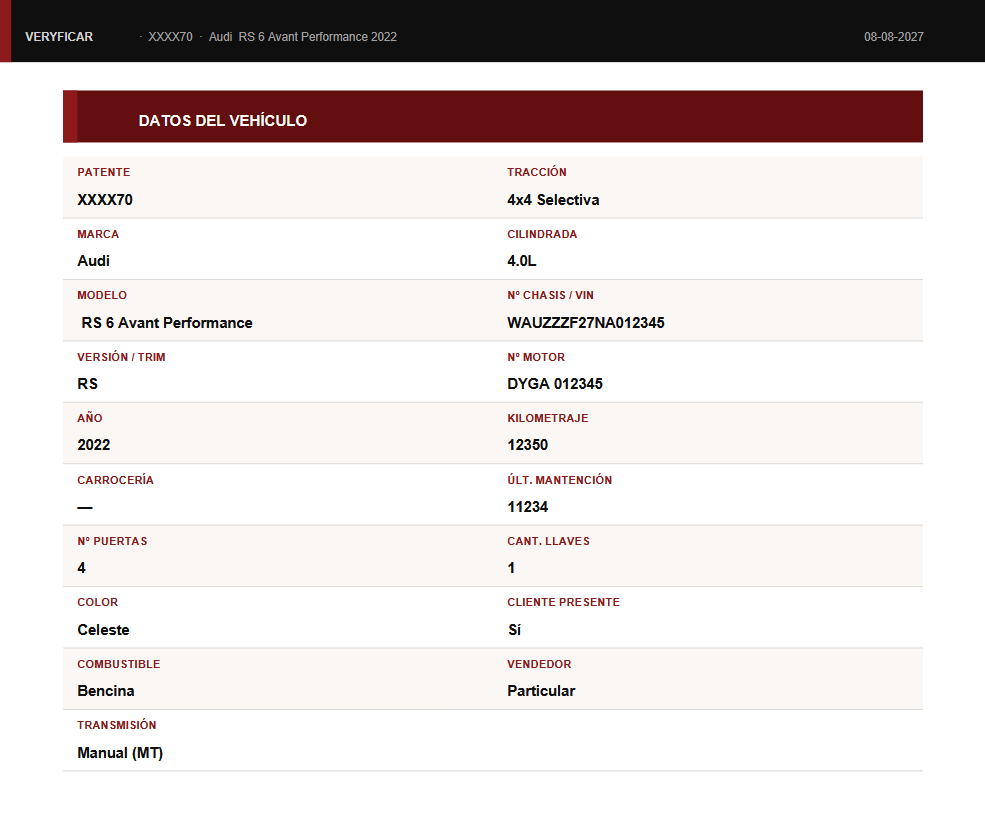Click the TRACCIÓN label
The height and width of the screenshot is (825, 985).
click(536, 172)
